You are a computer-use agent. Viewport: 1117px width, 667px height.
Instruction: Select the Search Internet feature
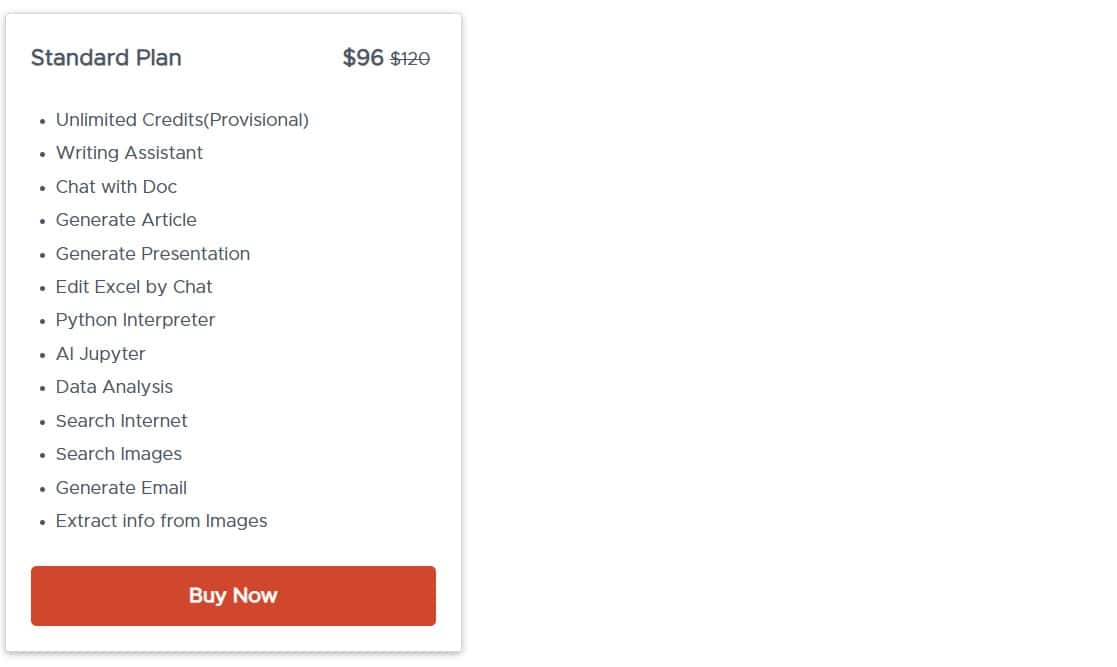[121, 421]
